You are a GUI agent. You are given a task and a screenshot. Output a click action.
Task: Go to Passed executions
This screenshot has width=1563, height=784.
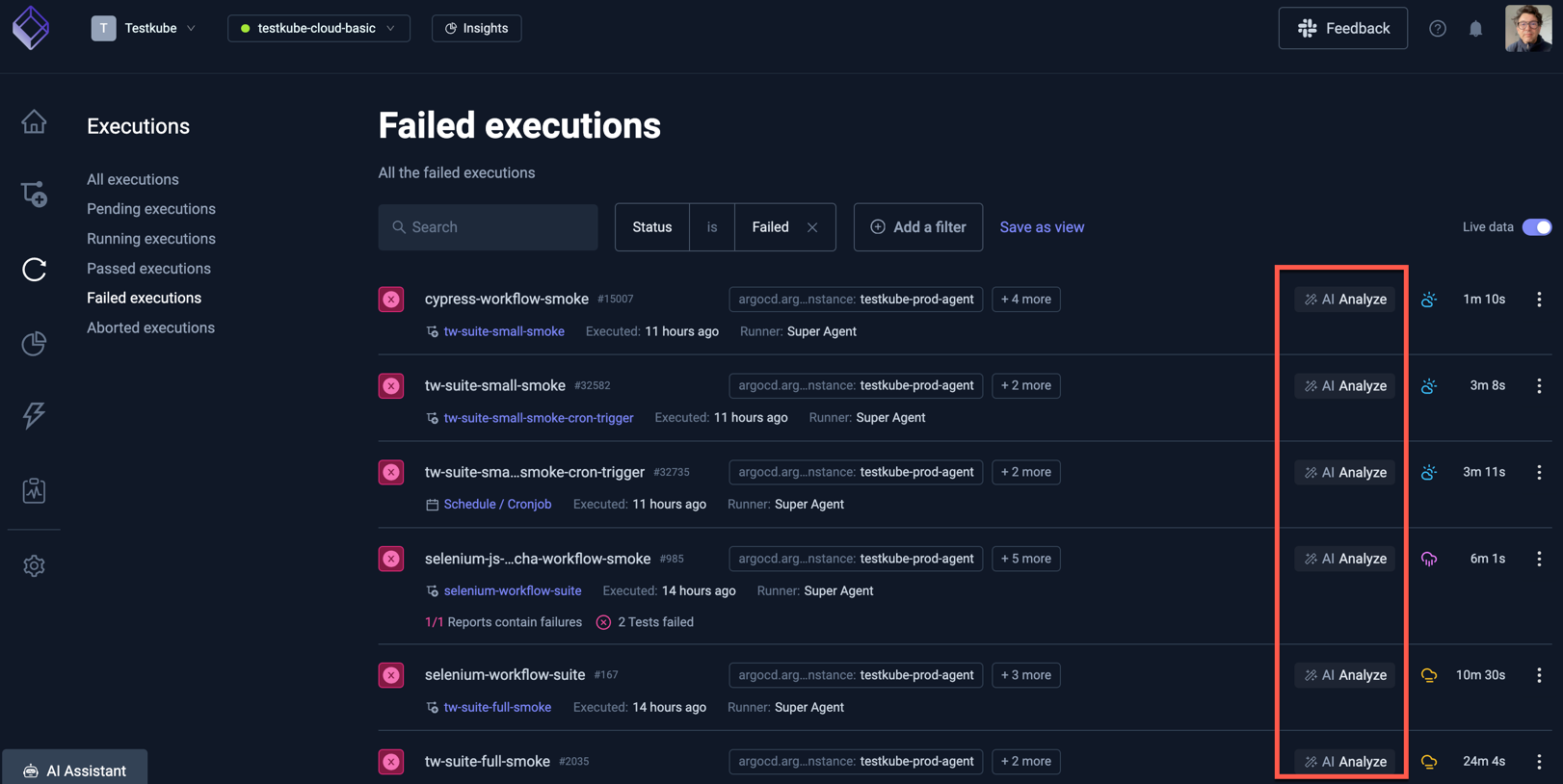click(x=148, y=269)
